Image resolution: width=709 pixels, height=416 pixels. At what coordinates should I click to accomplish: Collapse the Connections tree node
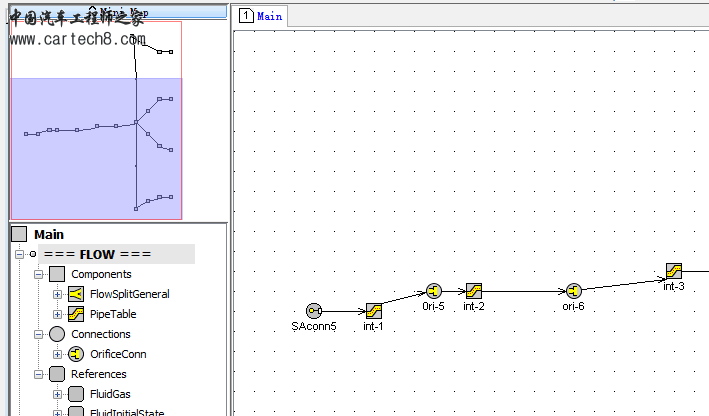pos(38,334)
